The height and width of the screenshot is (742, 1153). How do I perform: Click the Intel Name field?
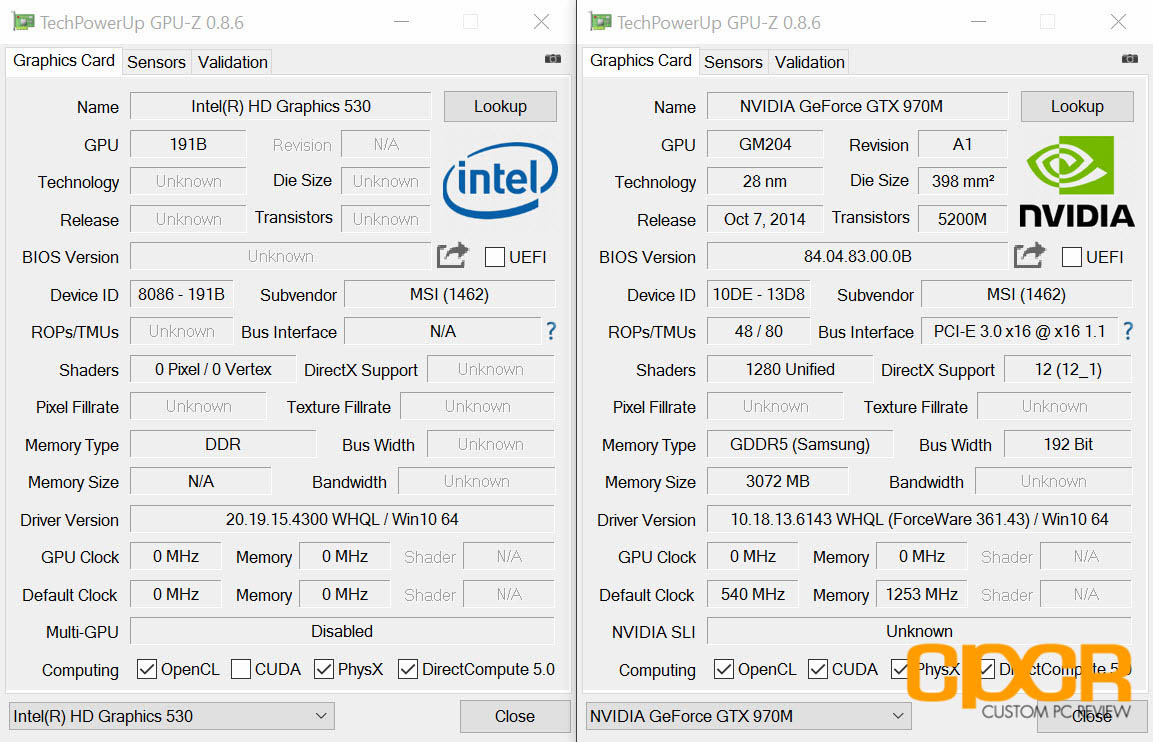(280, 107)
